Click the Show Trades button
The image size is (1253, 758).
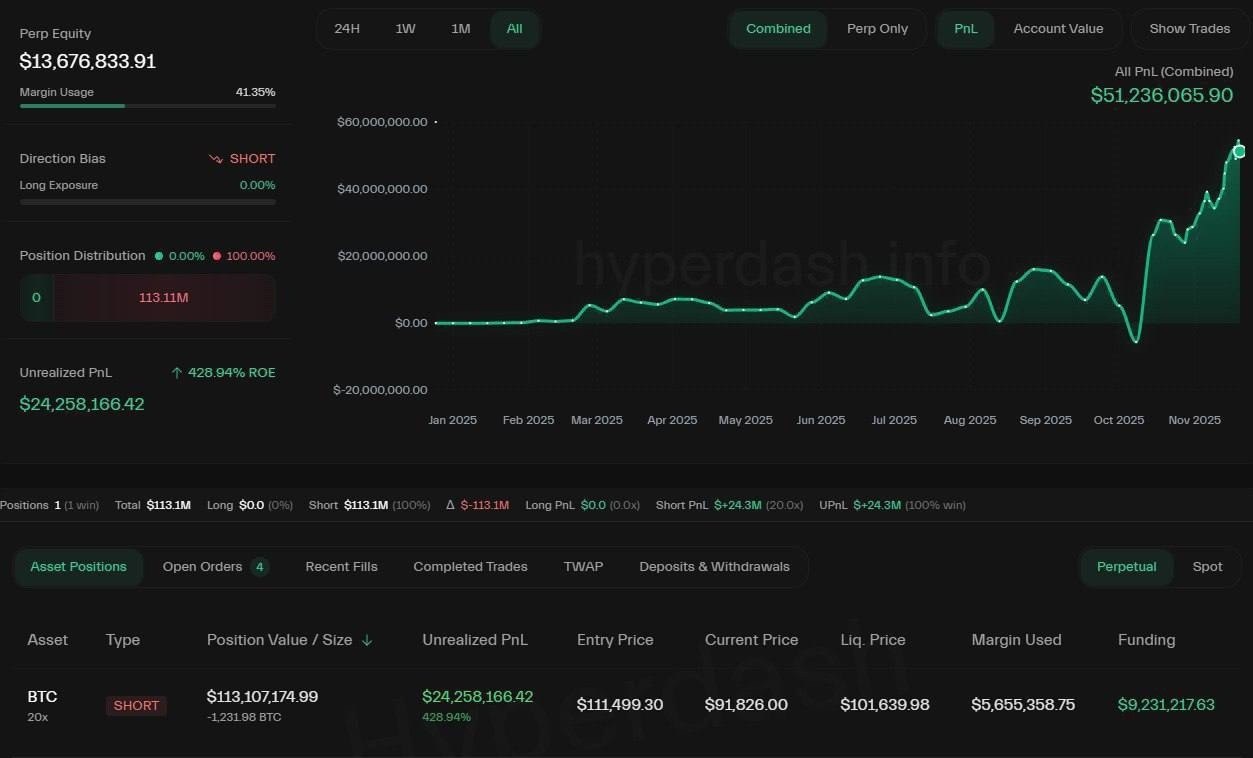click(1189, 29)
